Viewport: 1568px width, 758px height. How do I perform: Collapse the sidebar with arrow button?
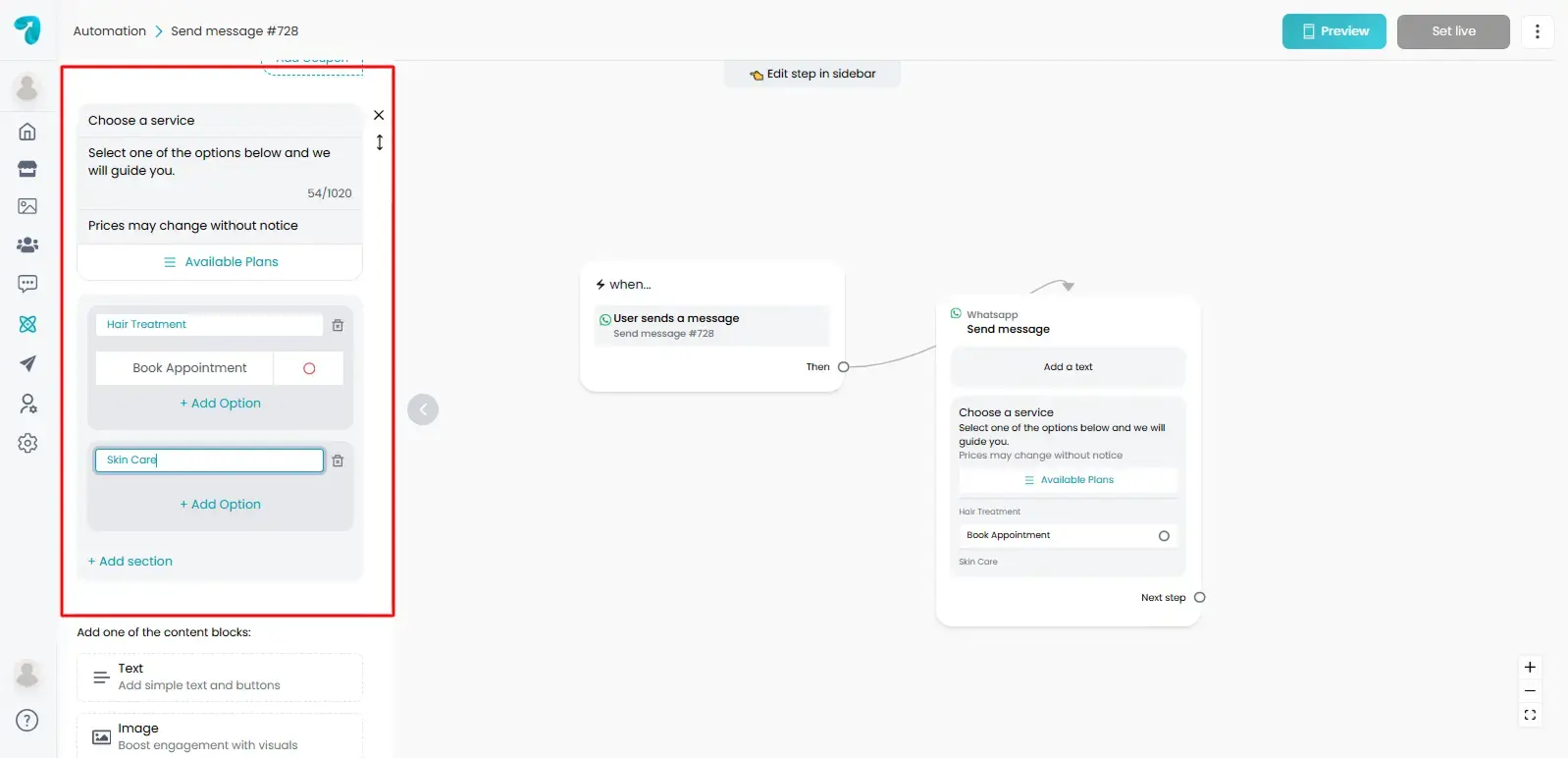[x=423, y=409]
